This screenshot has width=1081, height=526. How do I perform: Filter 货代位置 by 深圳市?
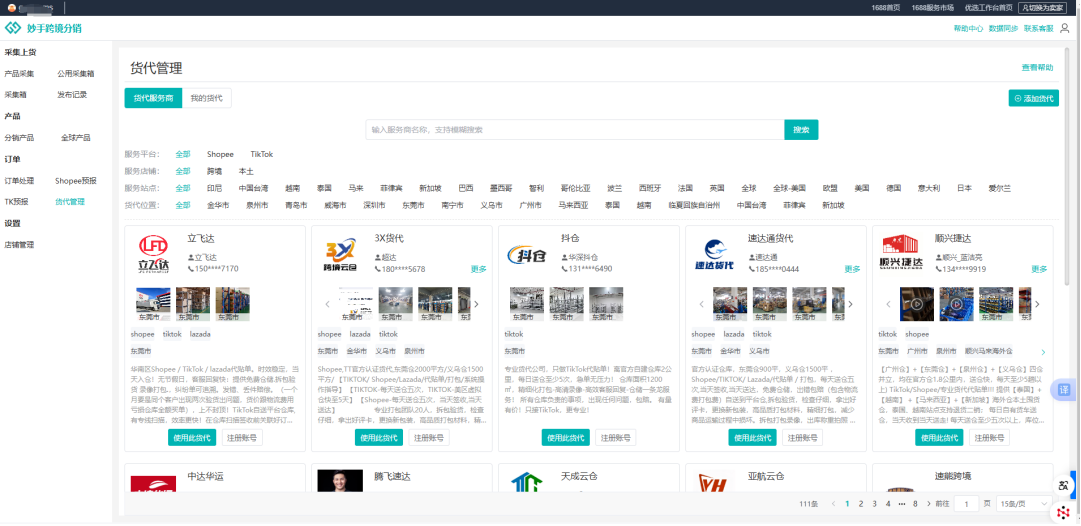[x=374, y=205]
